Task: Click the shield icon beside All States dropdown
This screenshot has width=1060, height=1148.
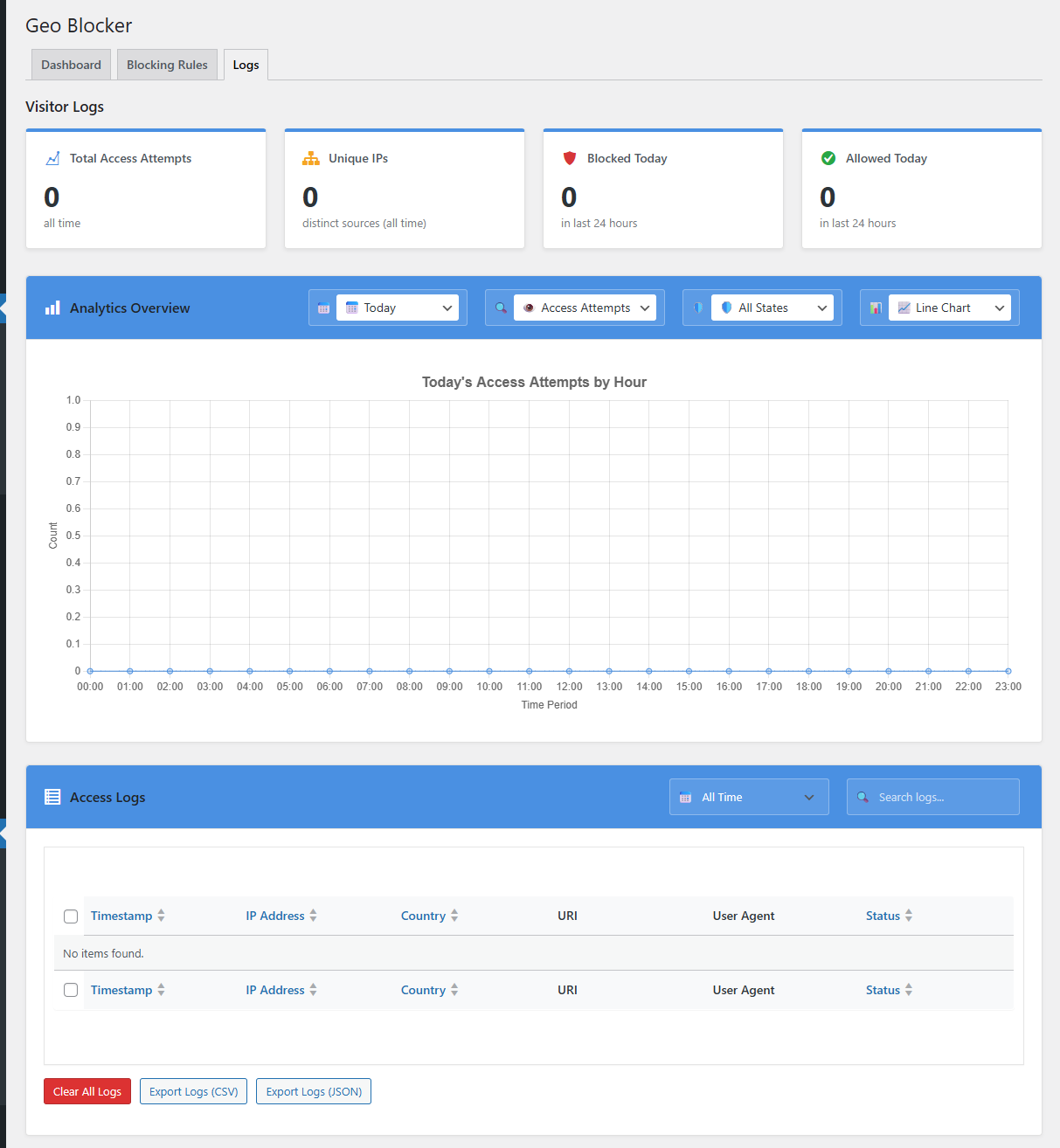Action: pos(697,308)
